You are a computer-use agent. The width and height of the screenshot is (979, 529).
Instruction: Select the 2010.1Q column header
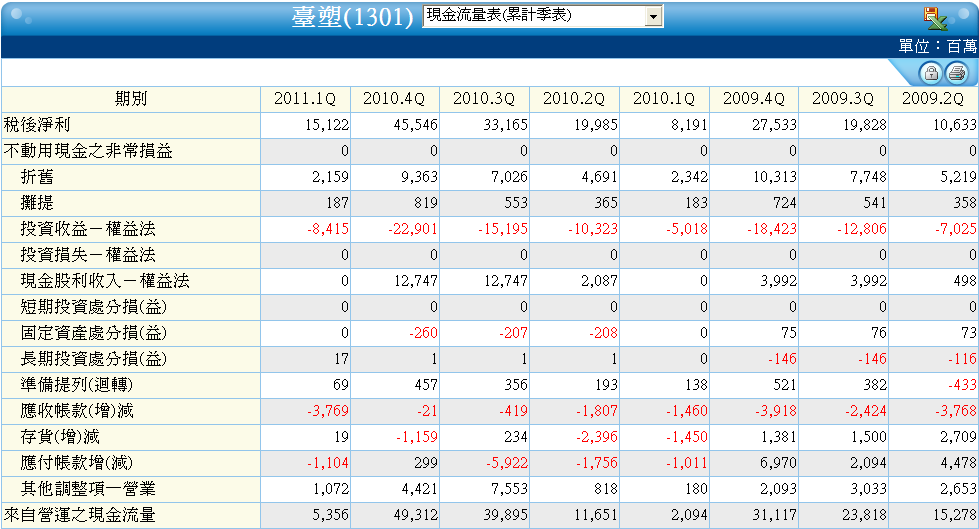(664, 99)
